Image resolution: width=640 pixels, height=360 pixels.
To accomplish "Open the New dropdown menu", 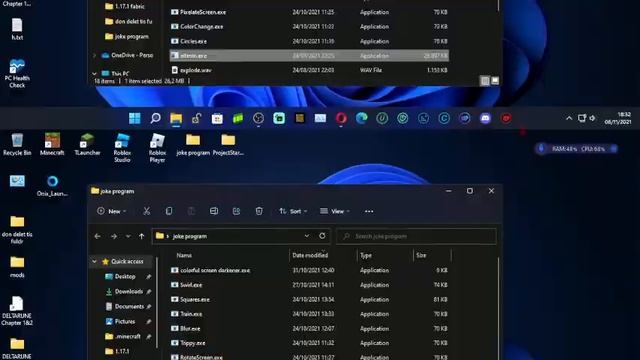I will coord(112,211).
